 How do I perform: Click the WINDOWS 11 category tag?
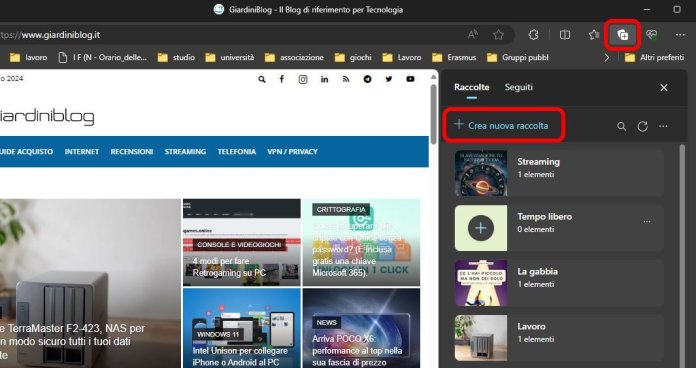[x=218, y=334]
